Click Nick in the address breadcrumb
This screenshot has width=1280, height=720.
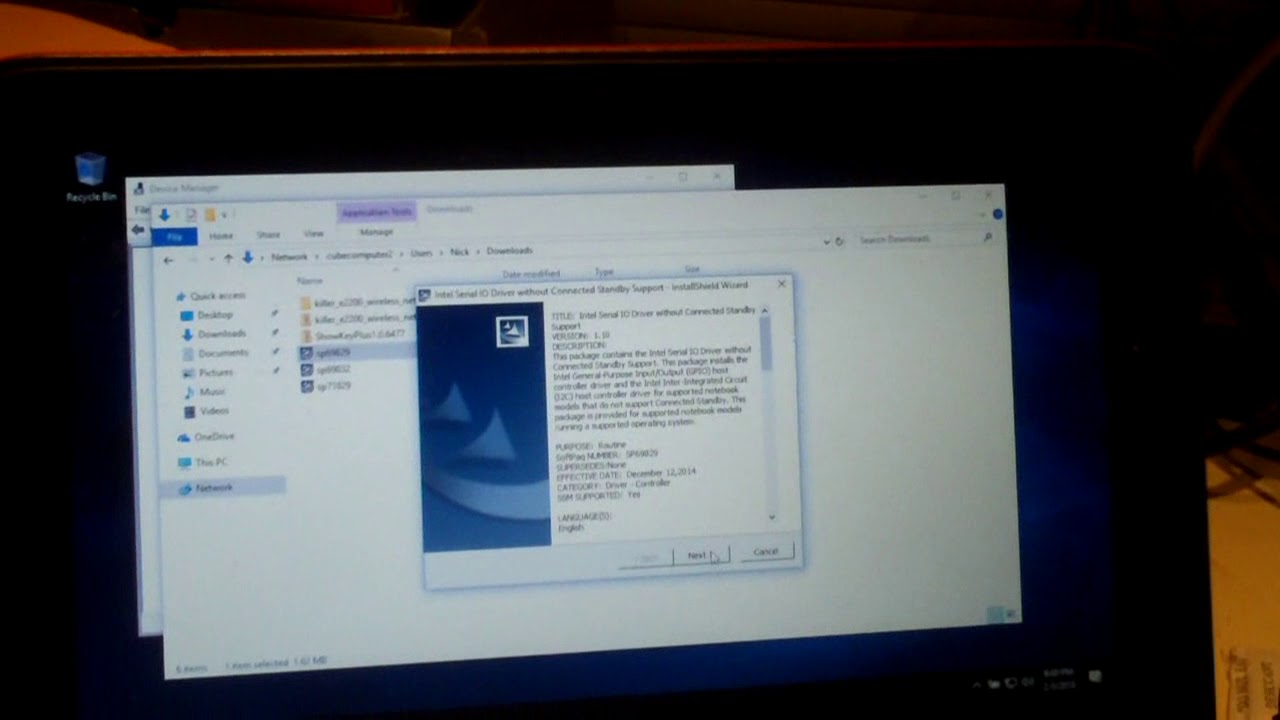click(459, 252)
